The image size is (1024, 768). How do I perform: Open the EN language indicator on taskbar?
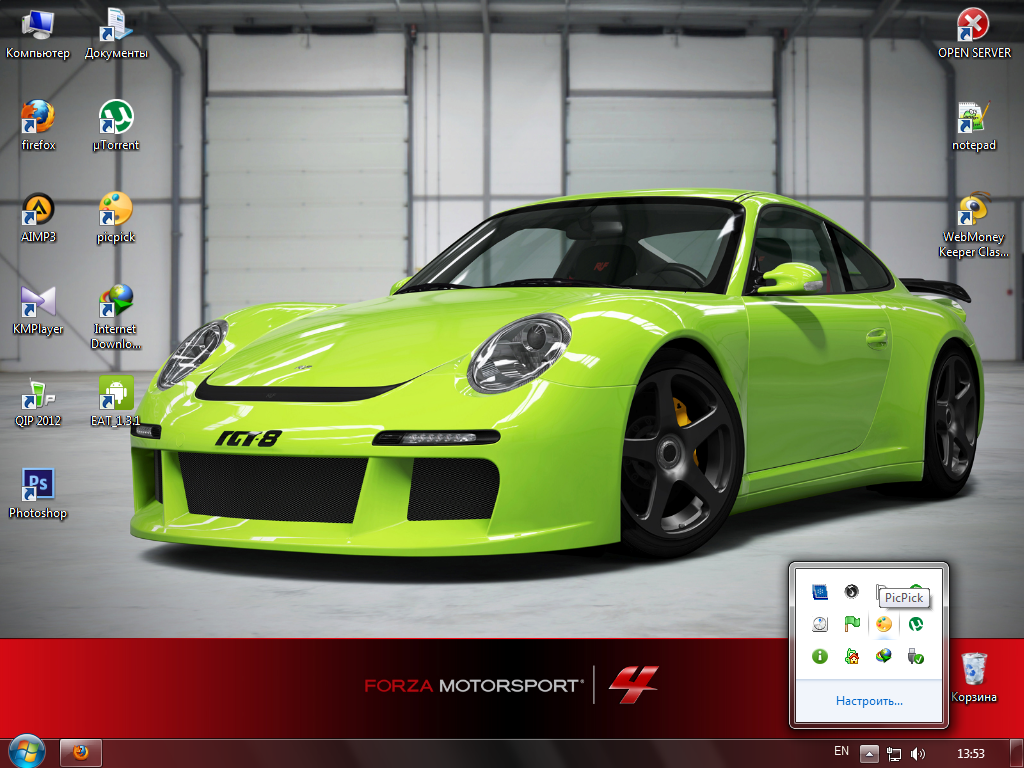click(x=842, y=752)
